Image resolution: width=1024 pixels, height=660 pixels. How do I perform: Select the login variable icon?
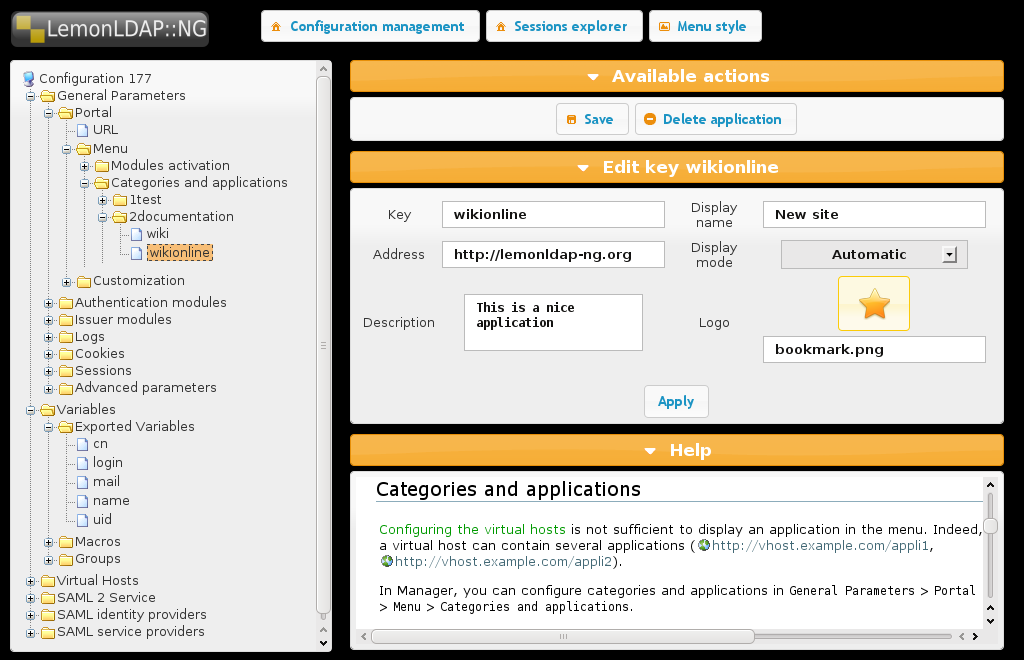[83, 463]
